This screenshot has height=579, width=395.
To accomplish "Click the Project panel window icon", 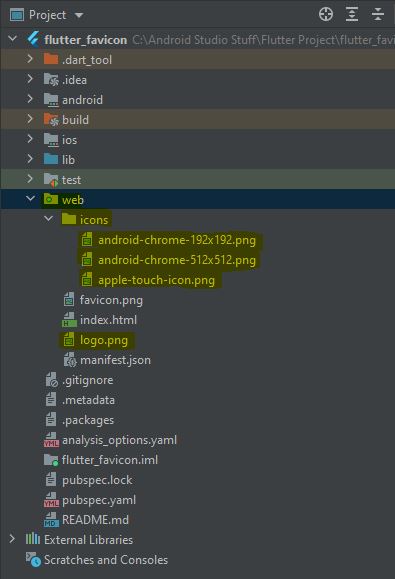I will pos(17,15).
